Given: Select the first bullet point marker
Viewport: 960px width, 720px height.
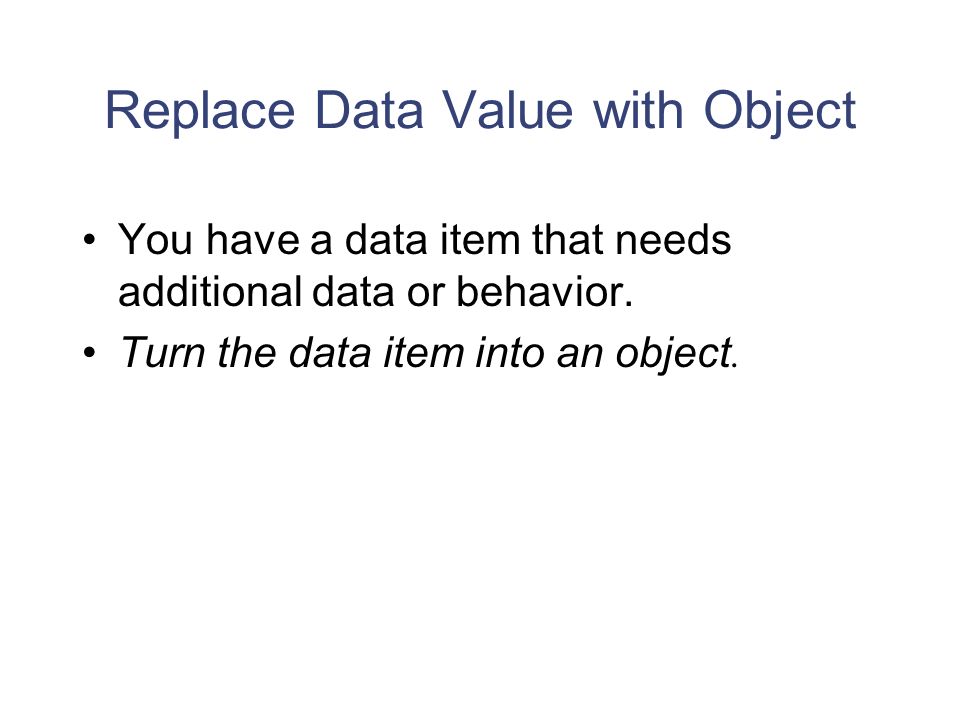Looking at the screenshot, I should point(89,239).
